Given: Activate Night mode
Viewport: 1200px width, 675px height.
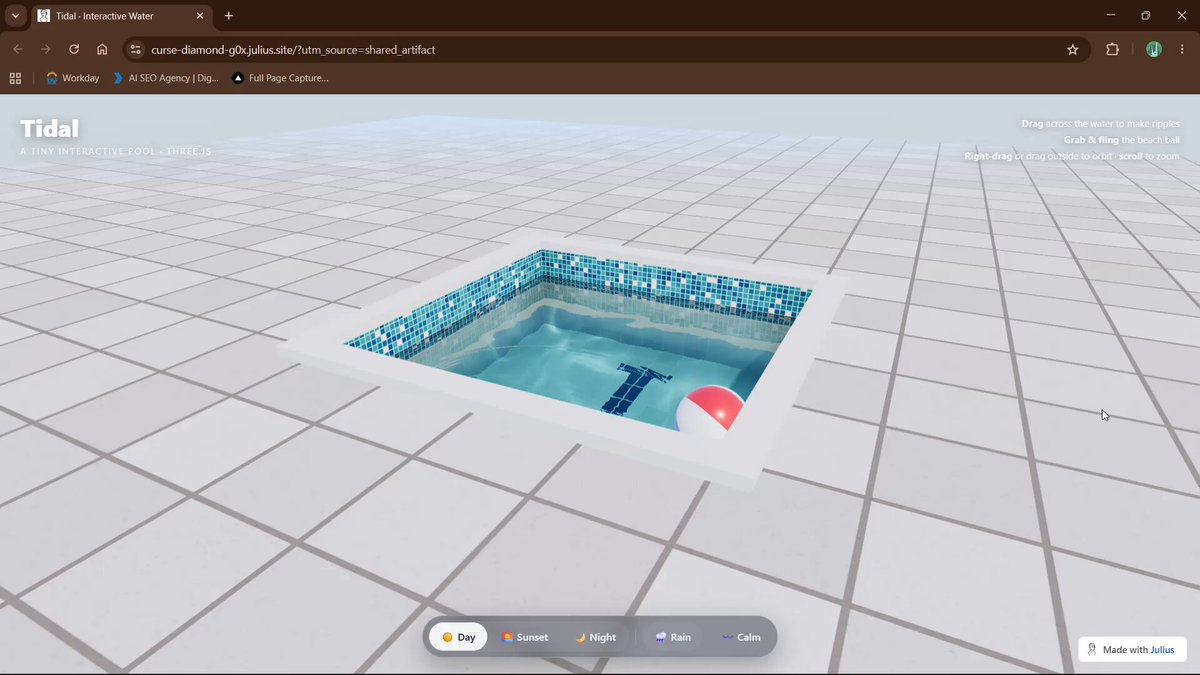Looking at the screenshot, I should 596,637.
